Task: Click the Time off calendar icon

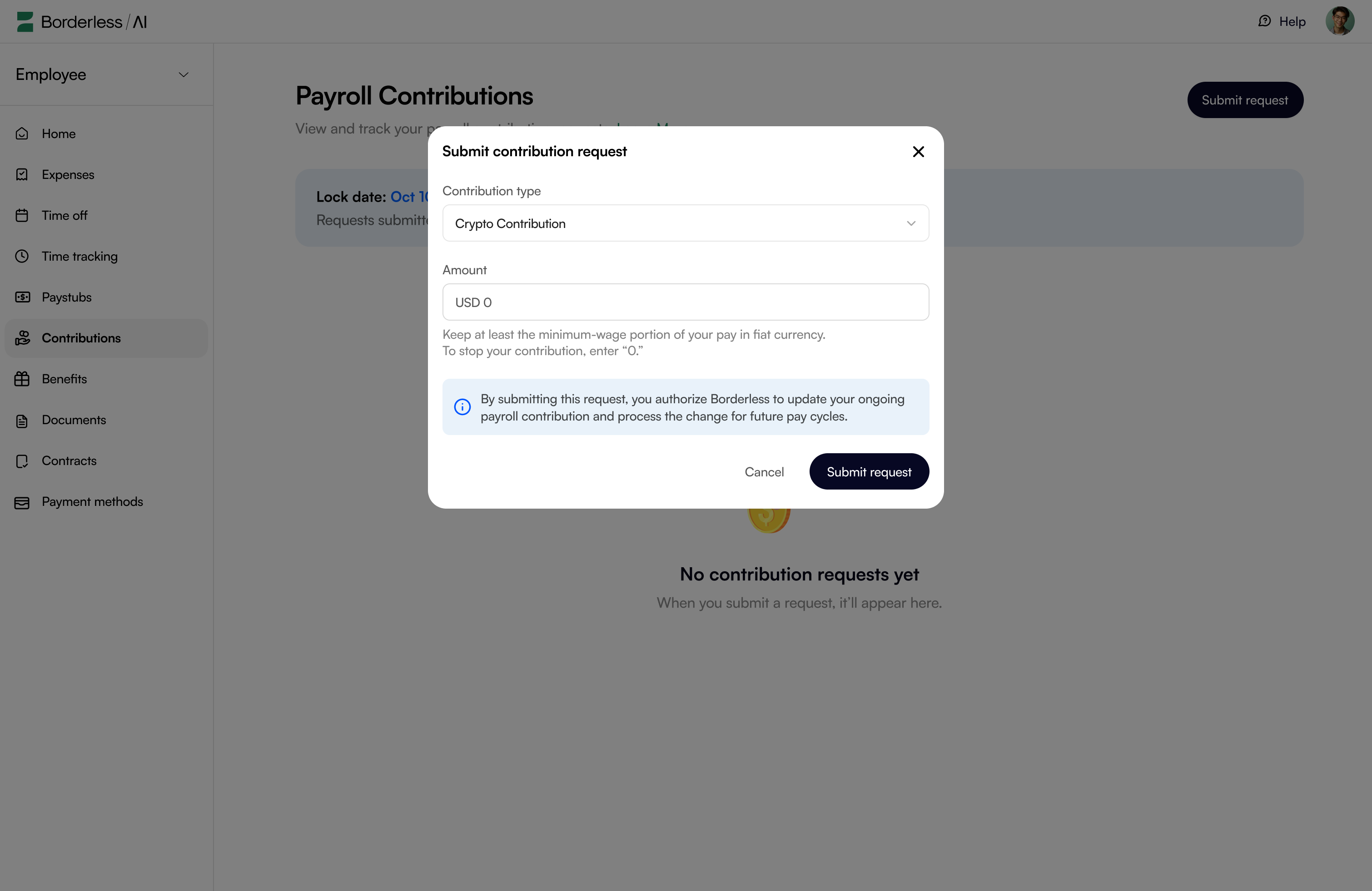Action: 22,215
